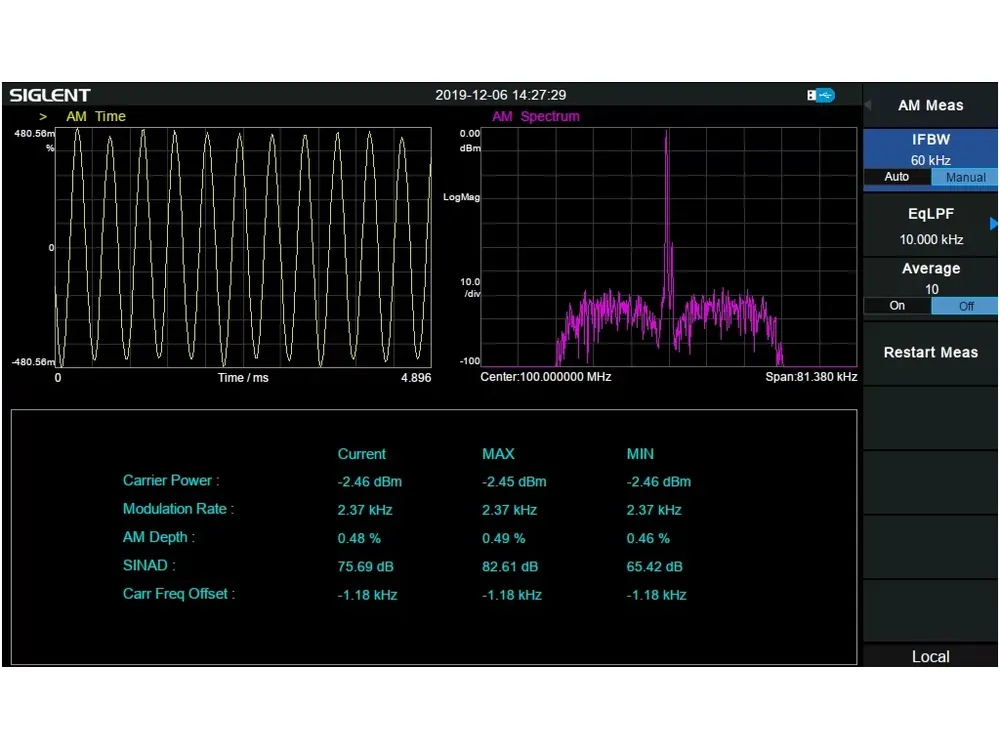Expand the EqLPF submenu arrow
This screenshot has width=1000, height=750.
pos(993,224)
